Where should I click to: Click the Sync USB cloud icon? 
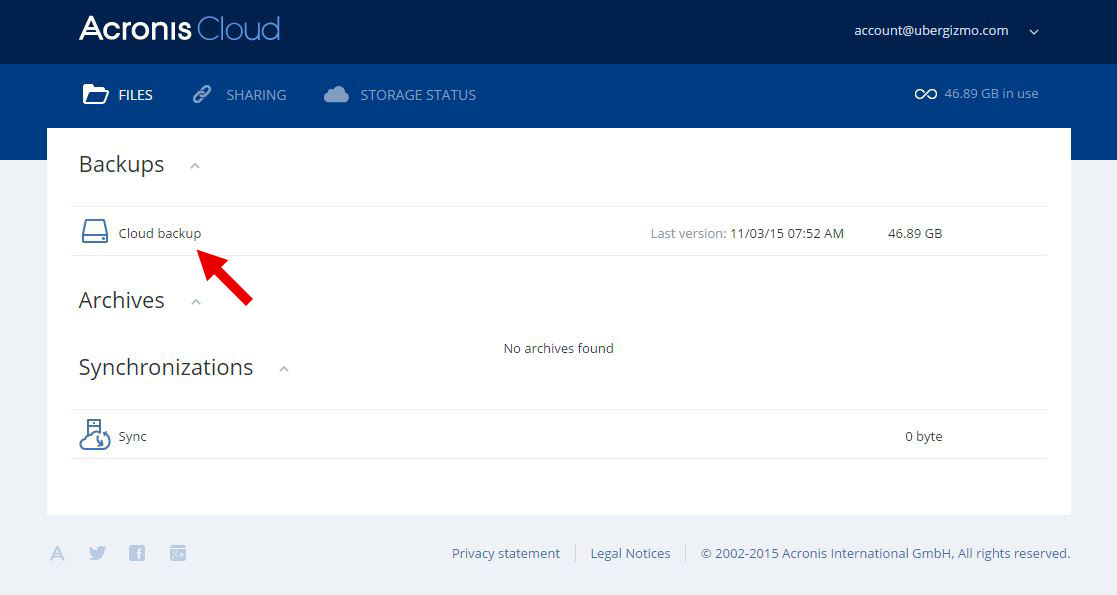point(95,435)
